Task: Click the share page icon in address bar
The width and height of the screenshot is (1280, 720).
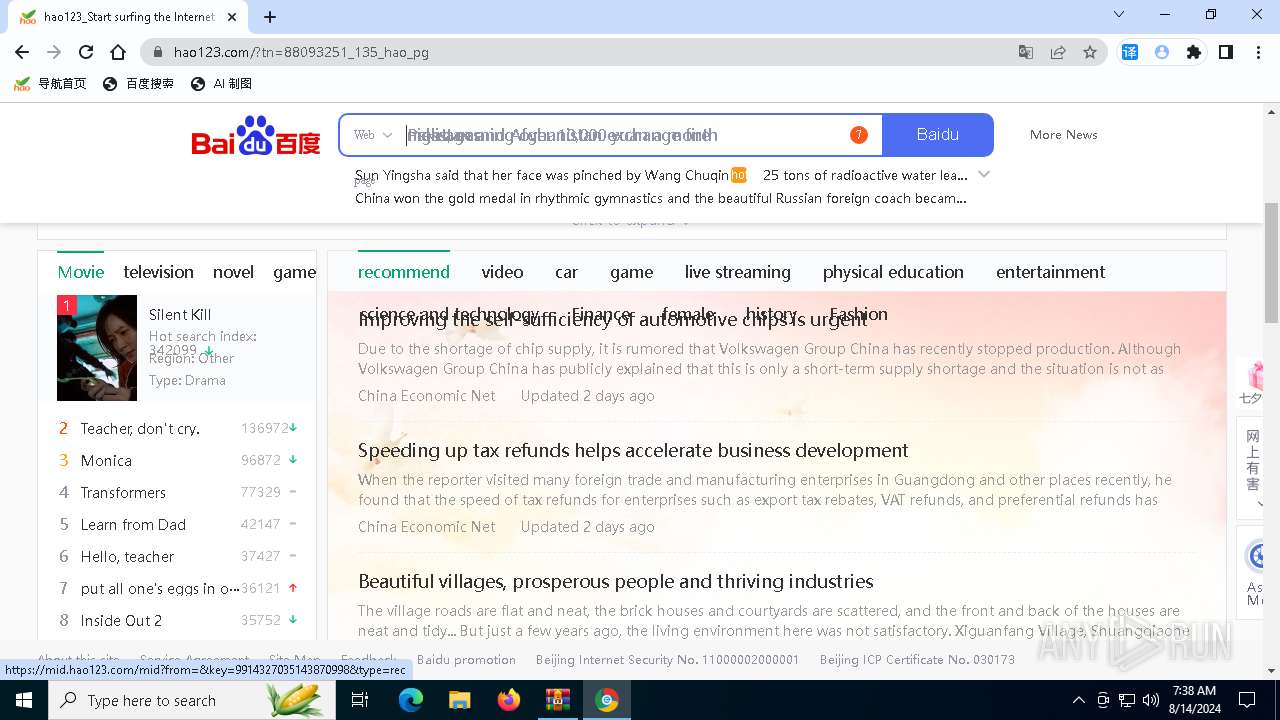Action: (x=1058, y=52)
